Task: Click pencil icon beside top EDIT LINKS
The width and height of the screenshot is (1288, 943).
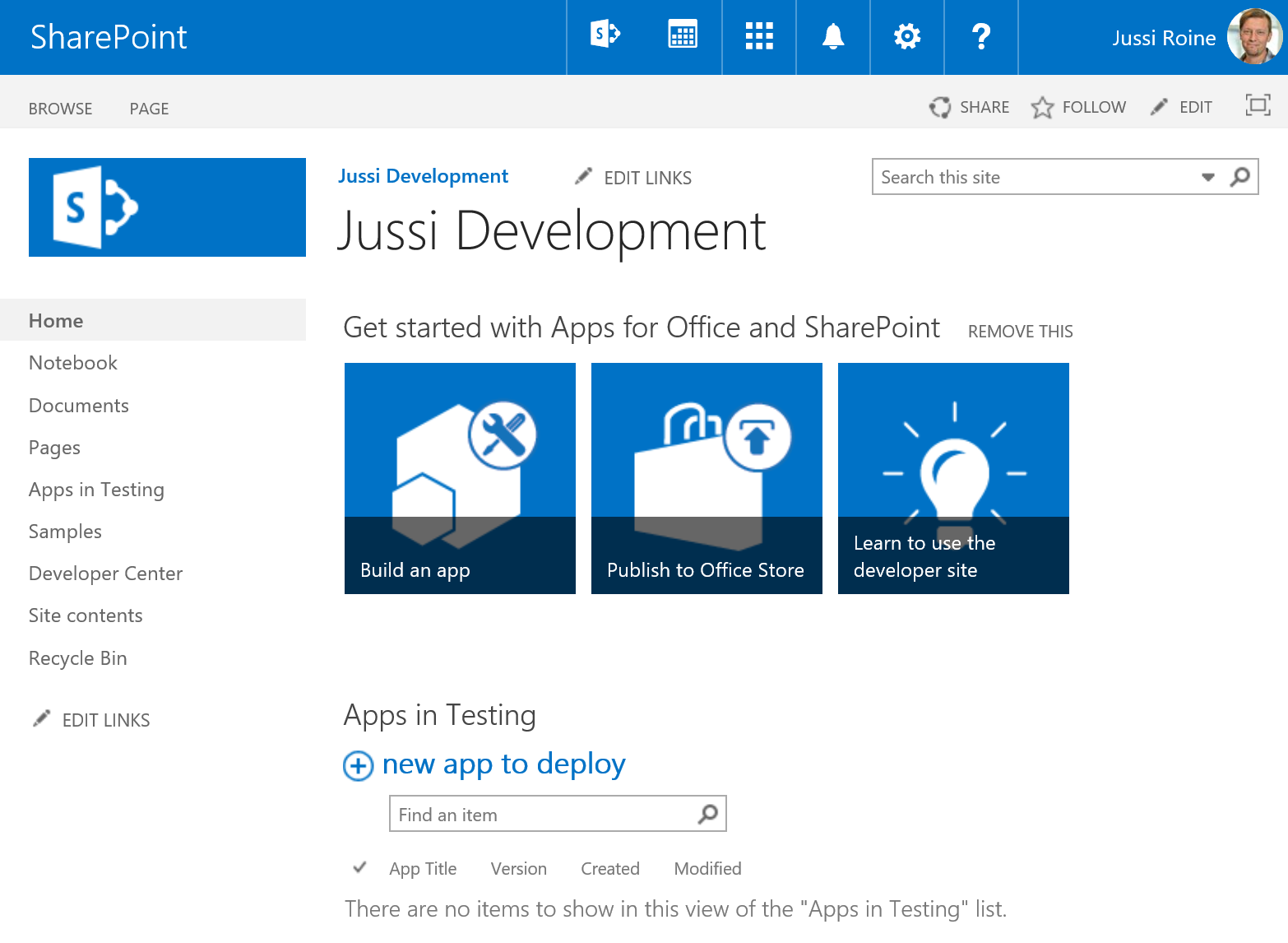Action: pos(583,176)
